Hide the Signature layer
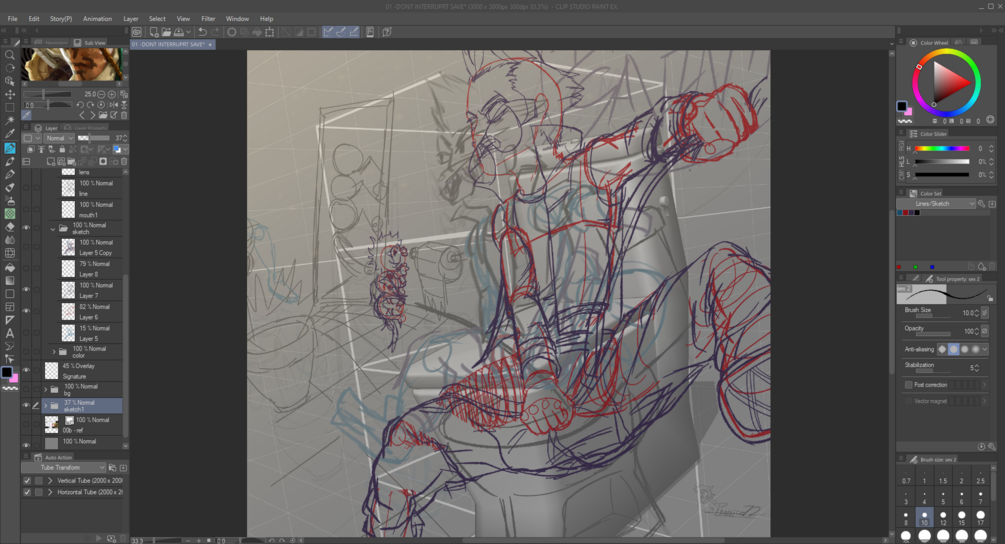This screenshot has height=544, width=1005. click(x=26, y=370)
